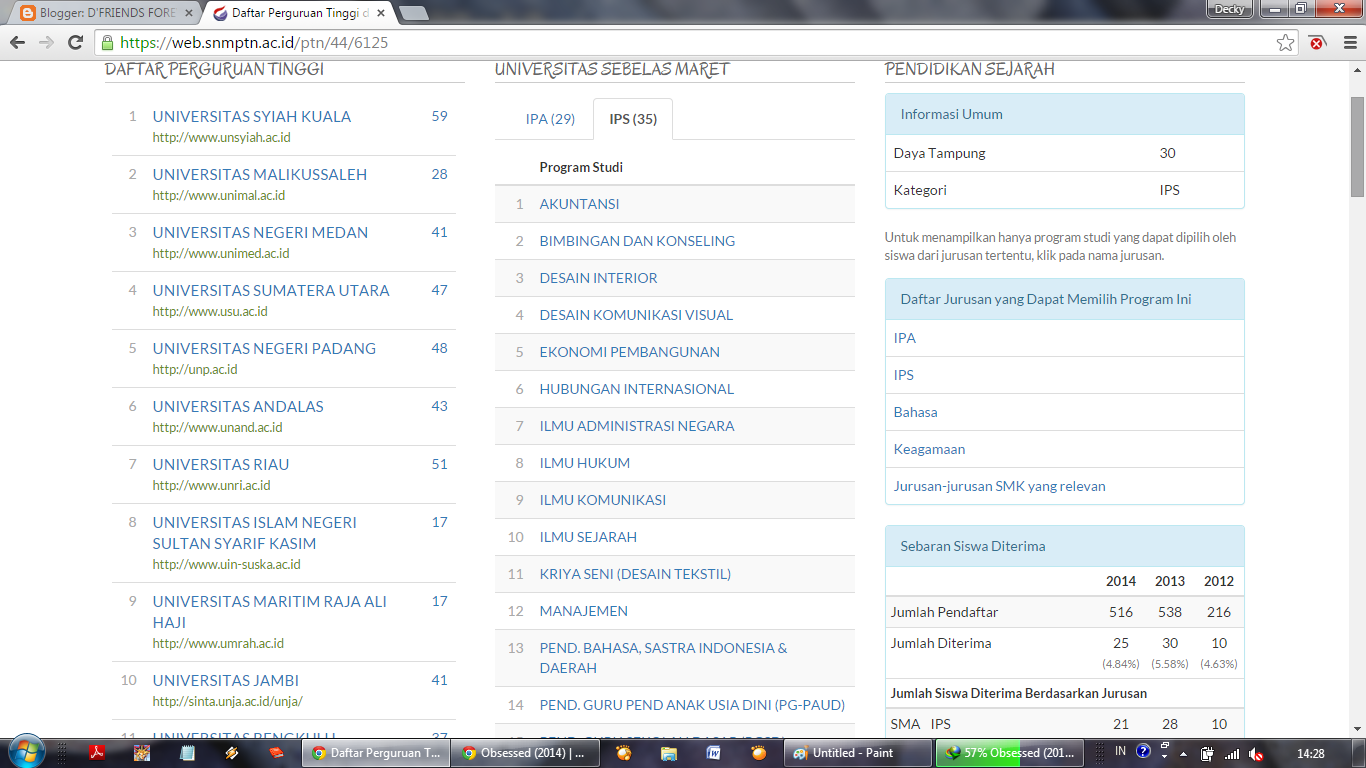1366x768 pixels.
Task: Filter by IPS jurusan in Daftar Jurusan
Action: [904, 375]
